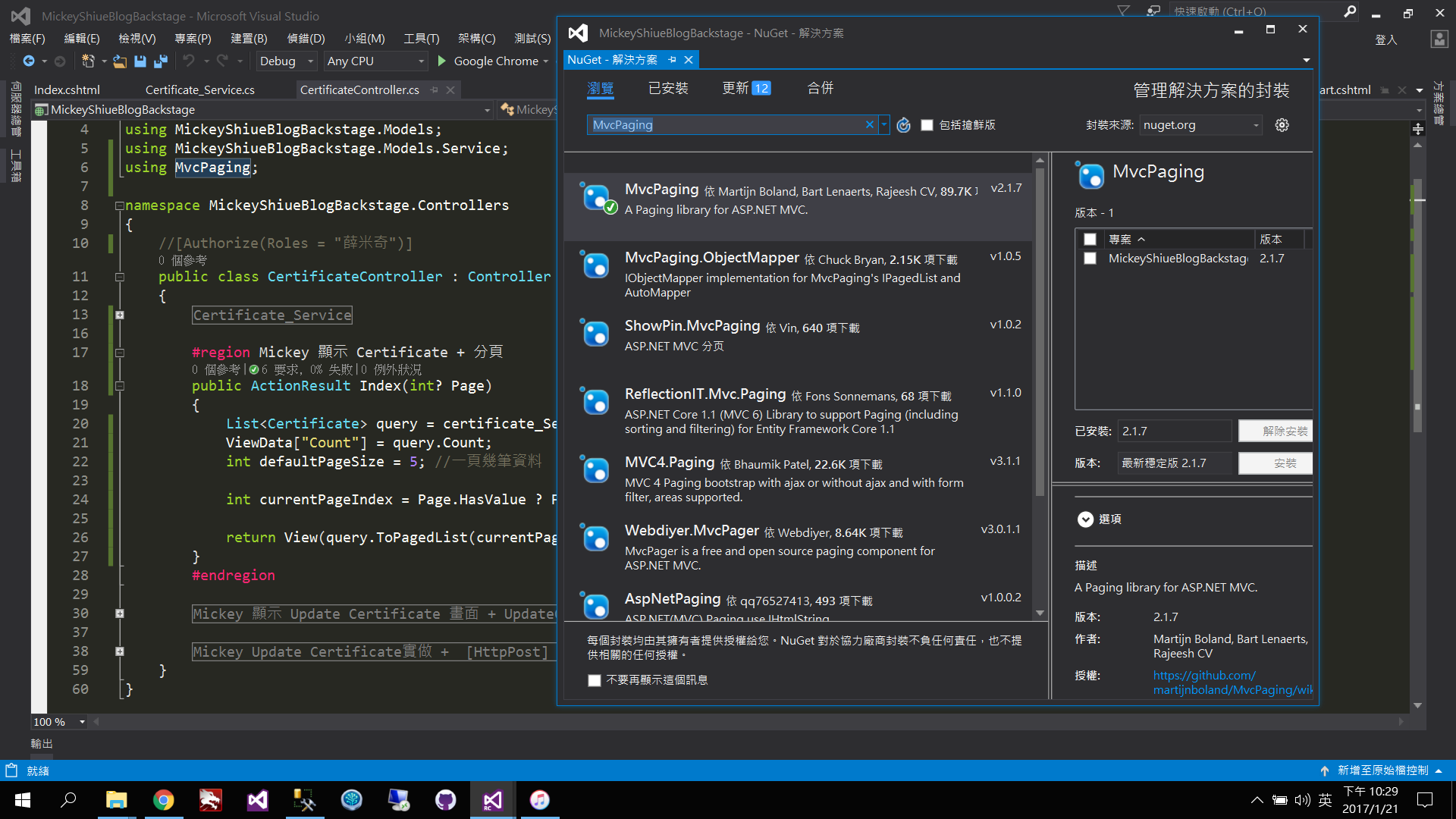This screenshot has width=1456, height=819.
Task: Open the Debug configuration dropdown
Action: pyautogui.click(x=287, y=61)
